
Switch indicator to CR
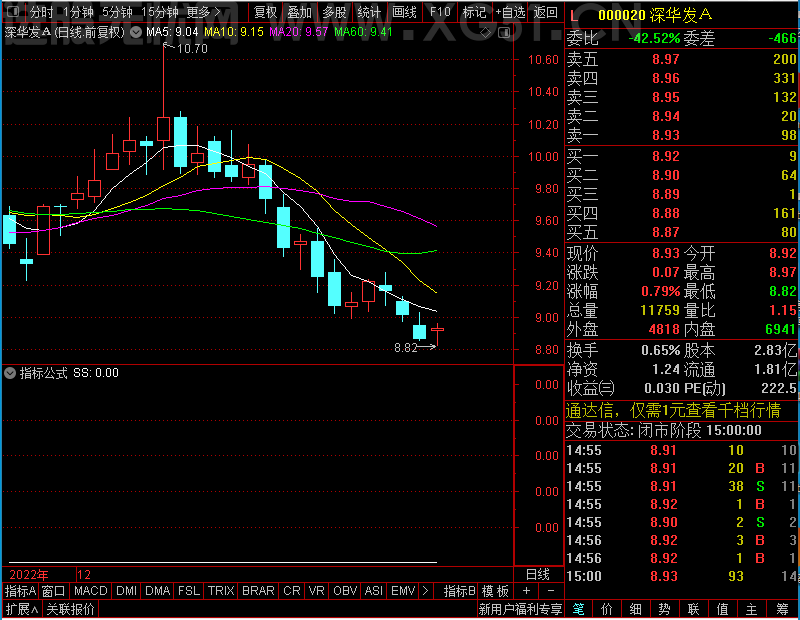coord(292,591)
